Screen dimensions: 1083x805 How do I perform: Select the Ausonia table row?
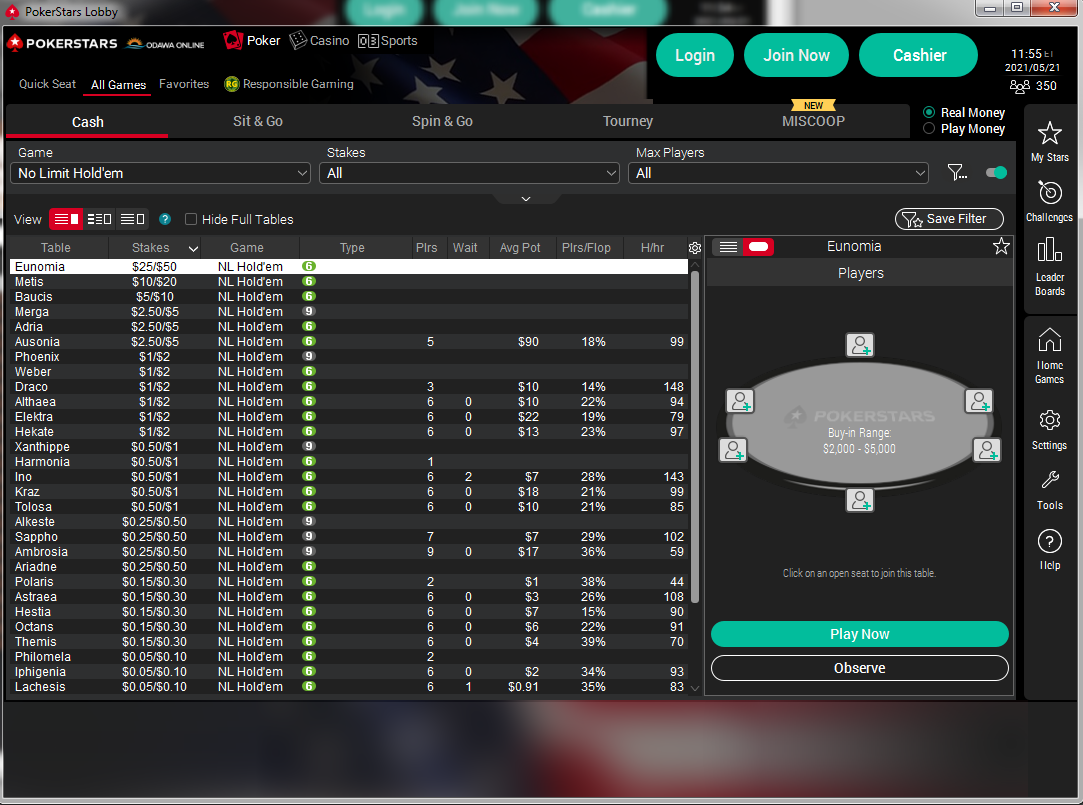[x=349, y=342]
